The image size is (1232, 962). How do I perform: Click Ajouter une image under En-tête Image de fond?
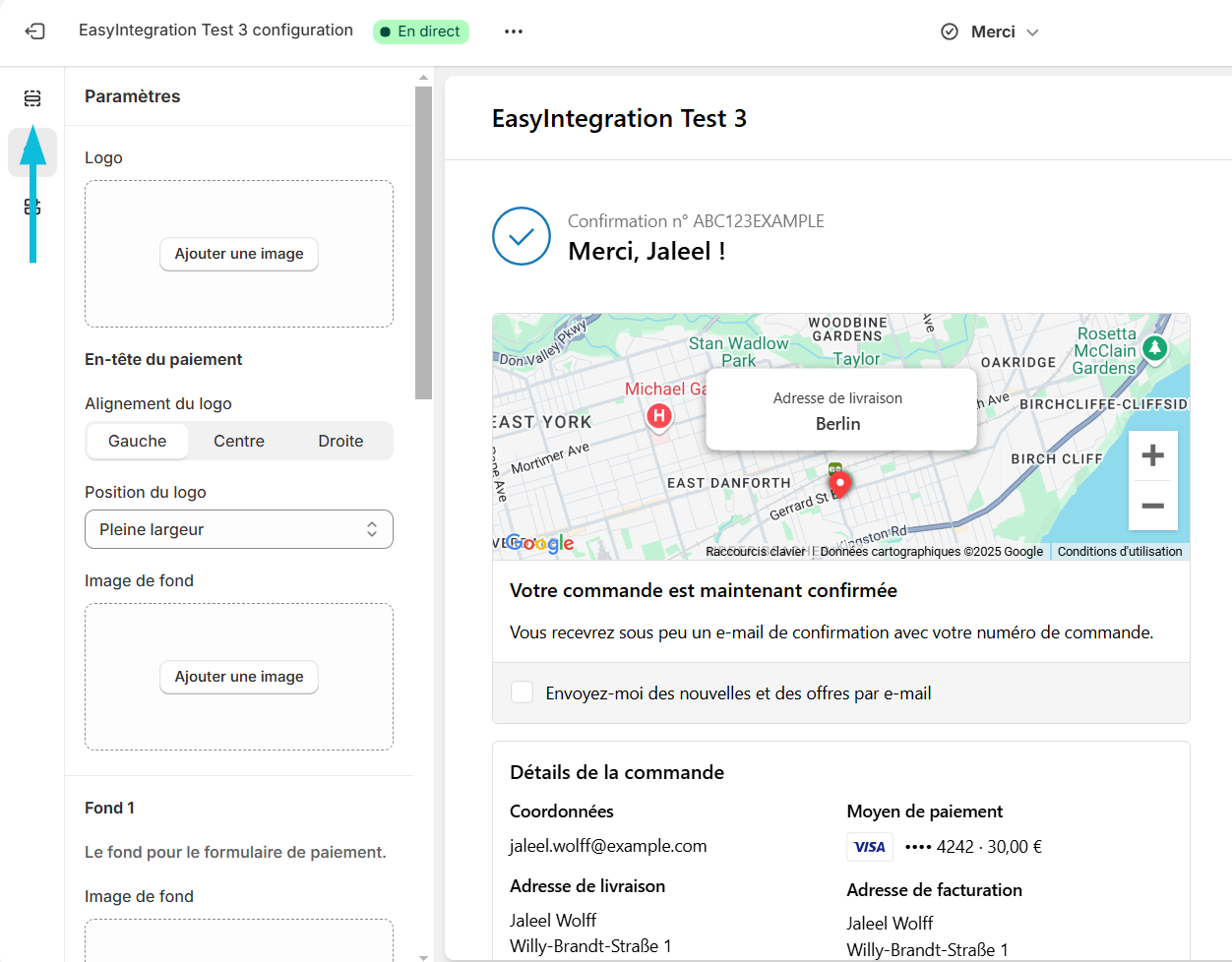[x=239, y=677]
